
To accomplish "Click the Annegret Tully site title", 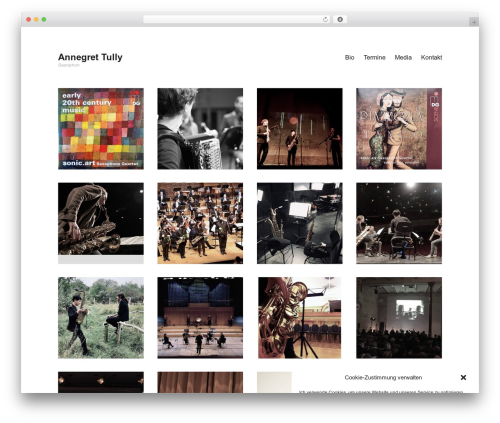I will coord(90,57).
